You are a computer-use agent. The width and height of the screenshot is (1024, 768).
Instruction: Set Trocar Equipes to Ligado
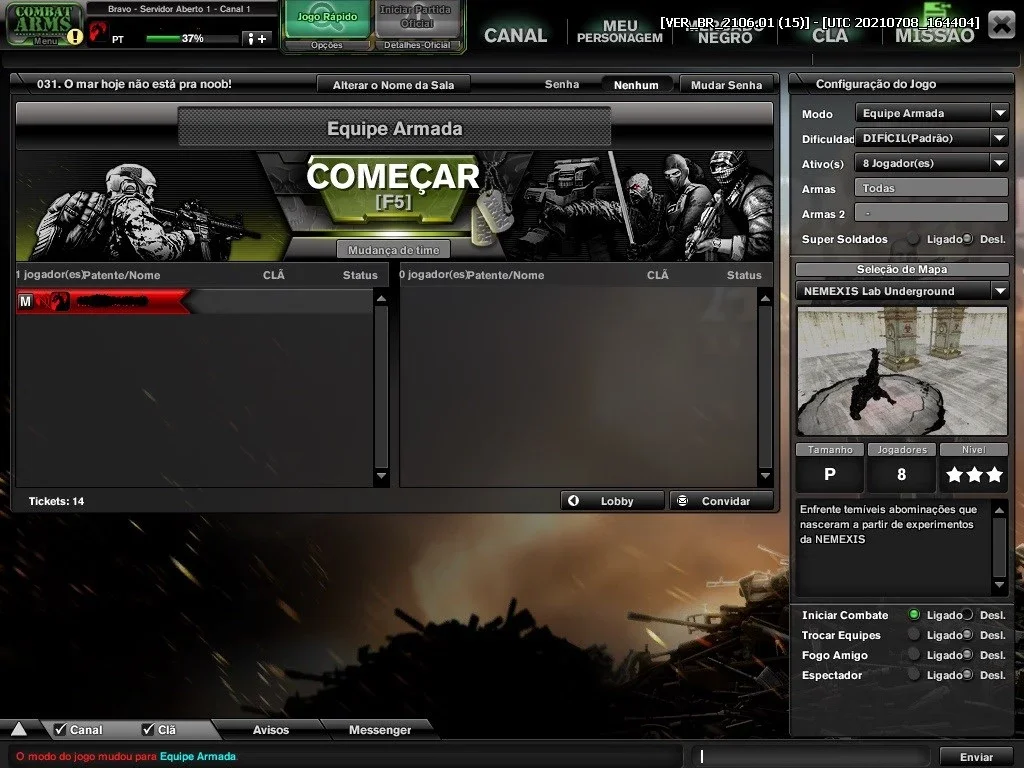914,635
